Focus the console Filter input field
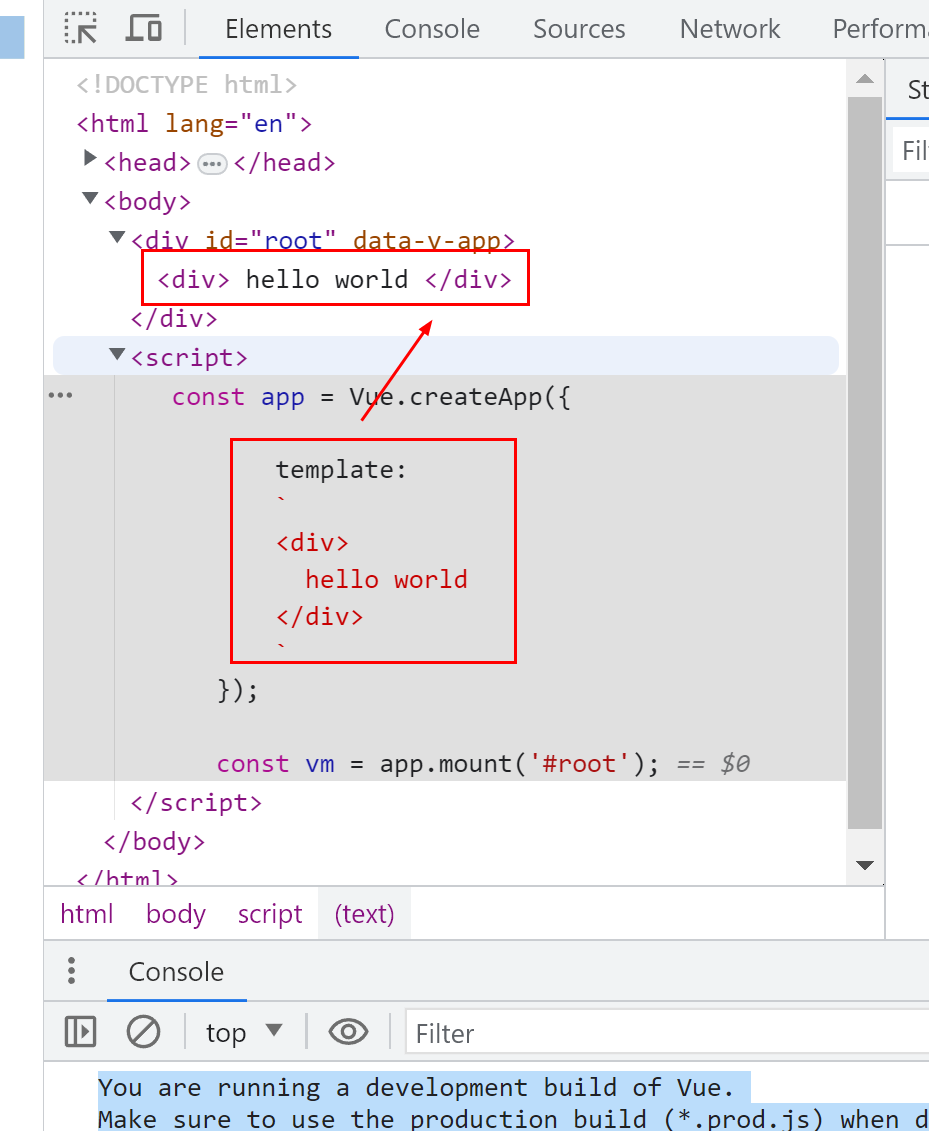 click(x=667, y=1032)
